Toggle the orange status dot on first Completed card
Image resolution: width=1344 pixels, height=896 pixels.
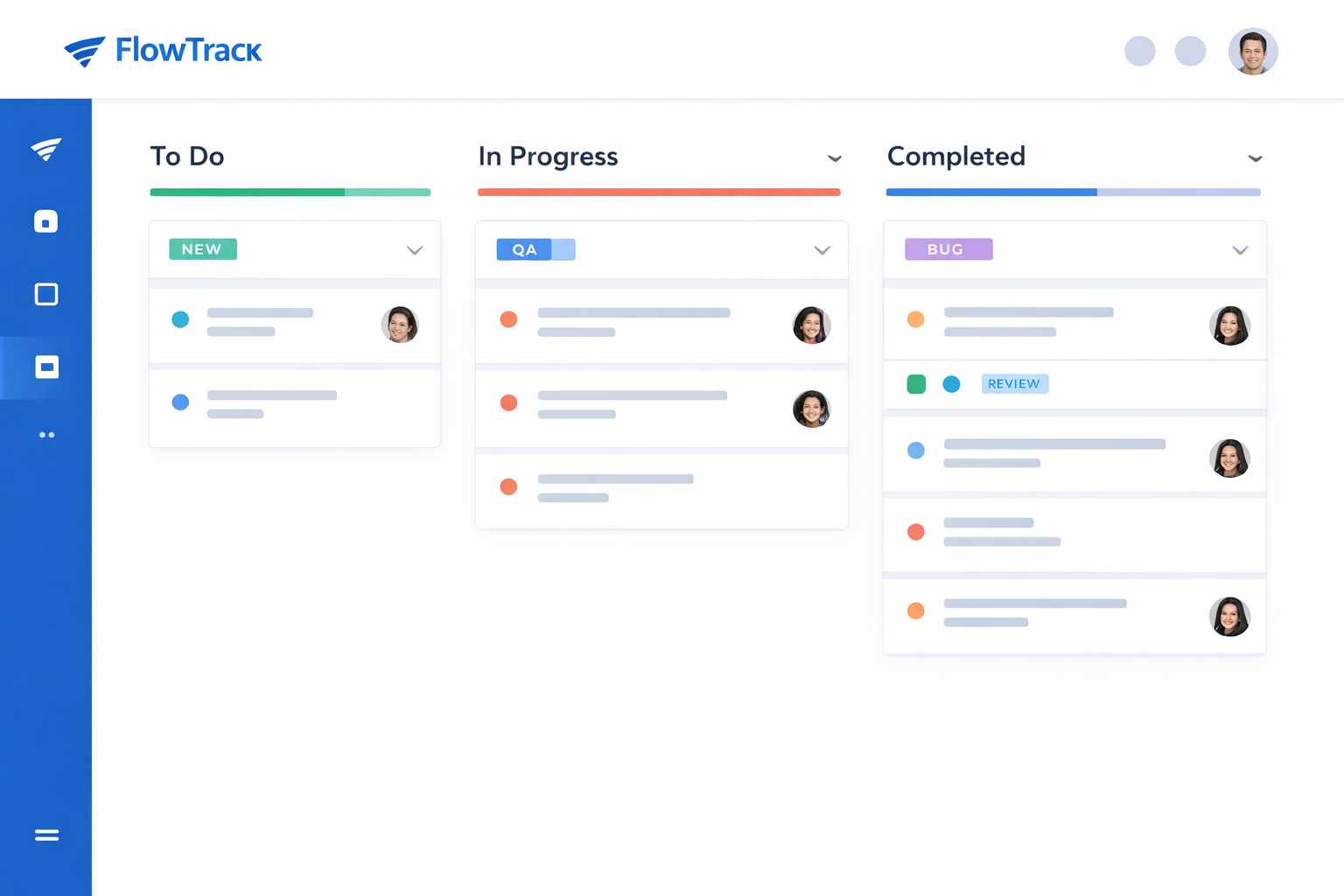(x=916, y=319)
